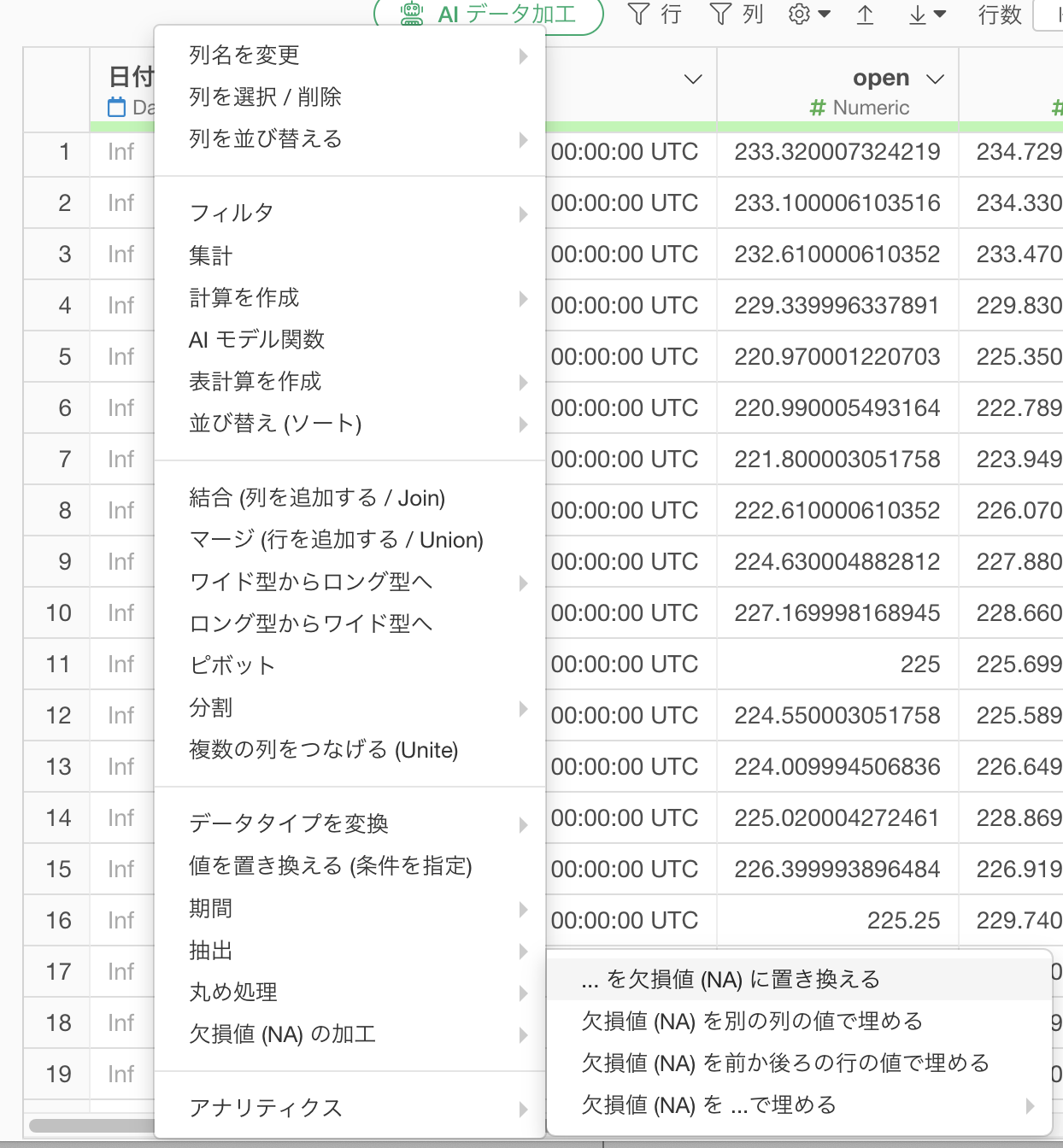Click the download arrow icon

(x=925, y=15)
